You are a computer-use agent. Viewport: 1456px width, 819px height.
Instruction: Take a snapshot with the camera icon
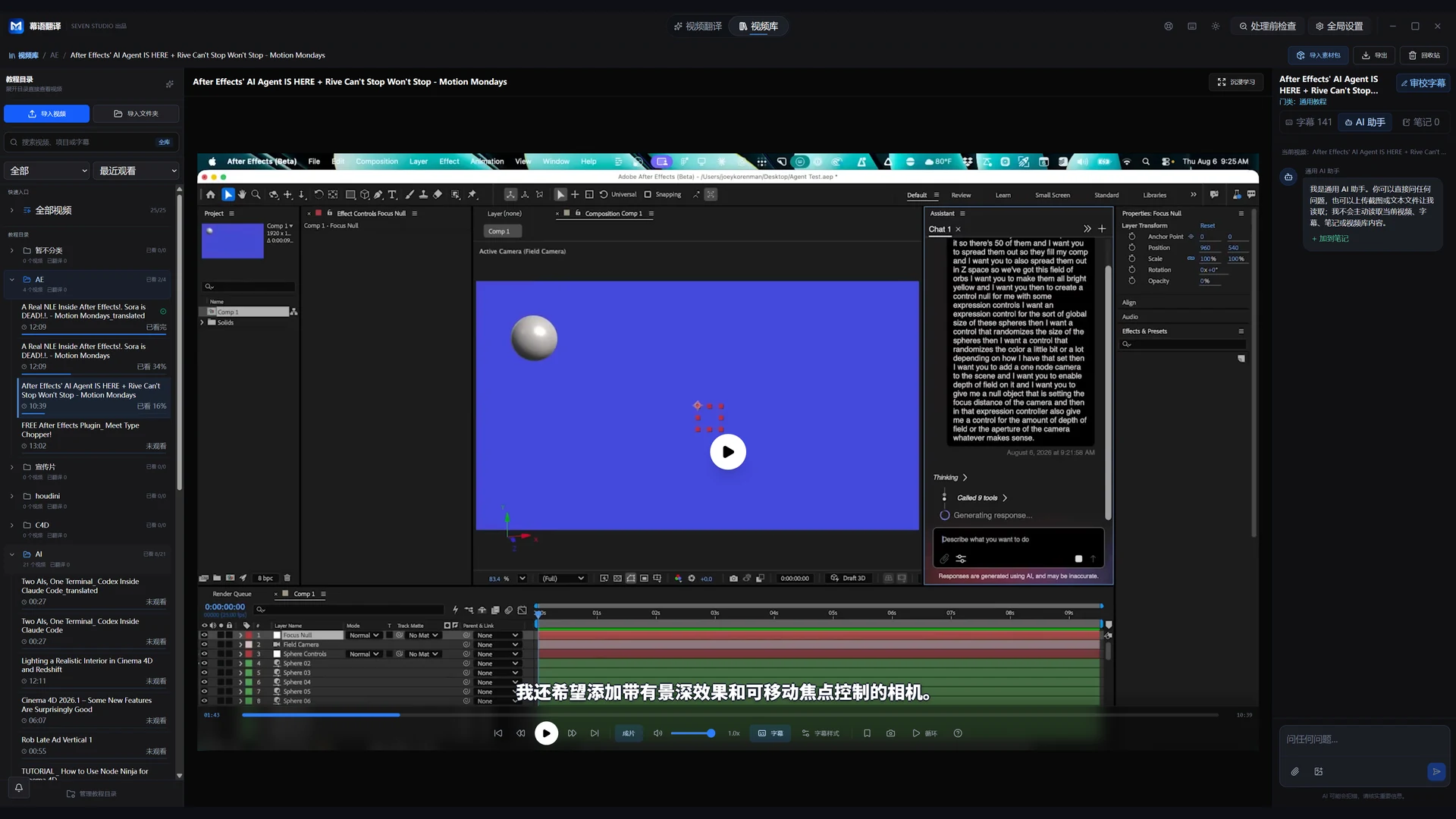coord(890,733)
